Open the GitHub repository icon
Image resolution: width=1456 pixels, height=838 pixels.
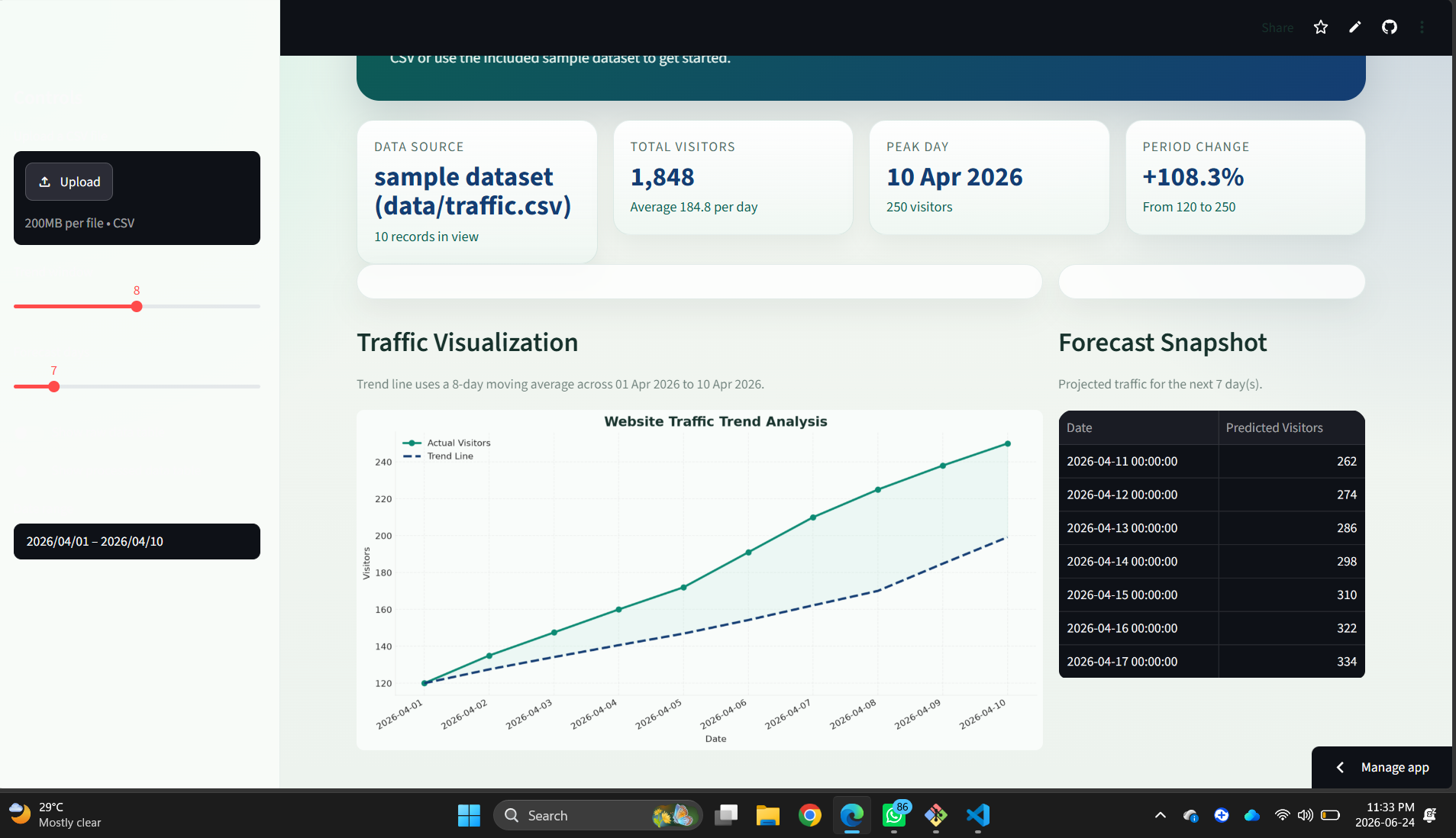(x=1390, y=27)
